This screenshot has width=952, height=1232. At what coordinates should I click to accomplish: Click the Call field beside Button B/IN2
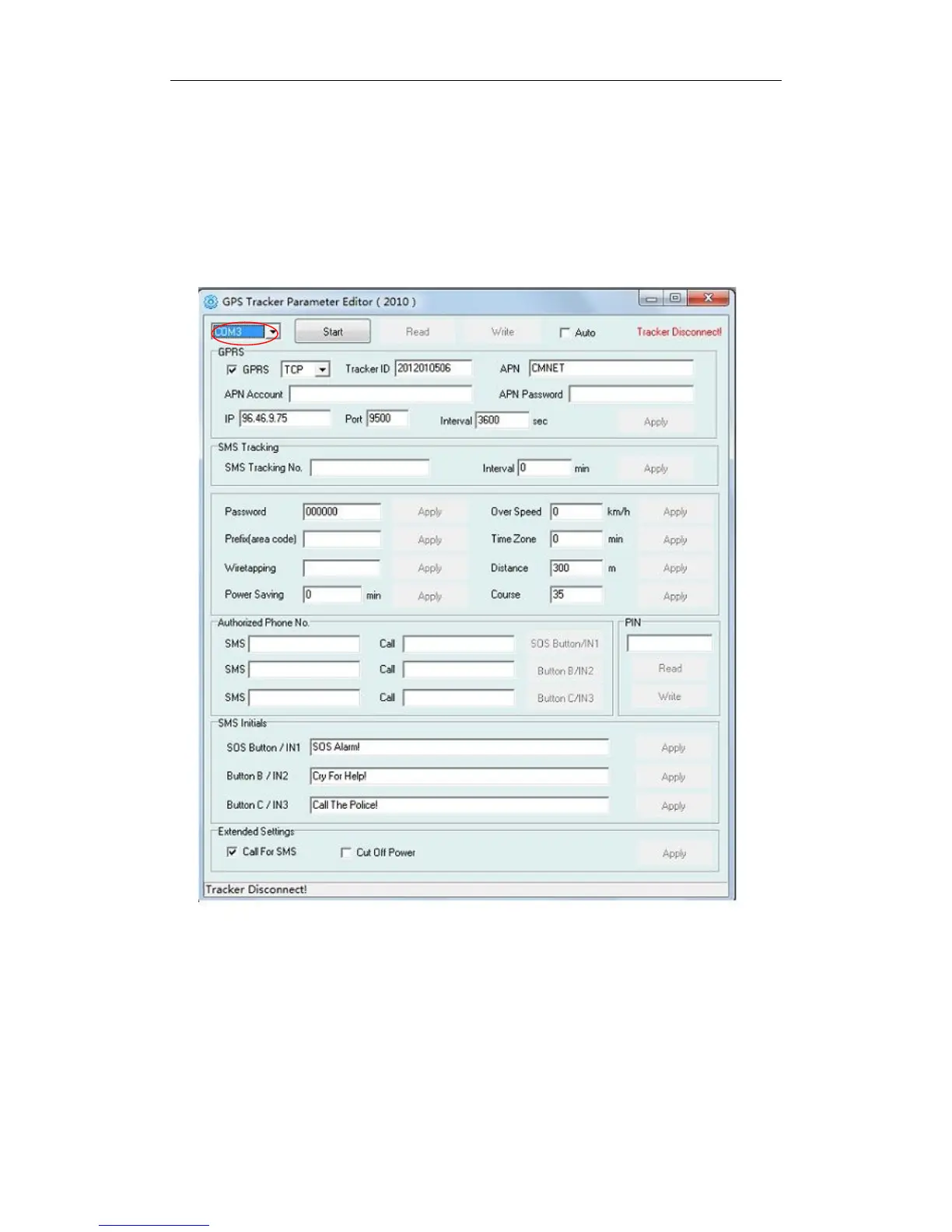459,670
